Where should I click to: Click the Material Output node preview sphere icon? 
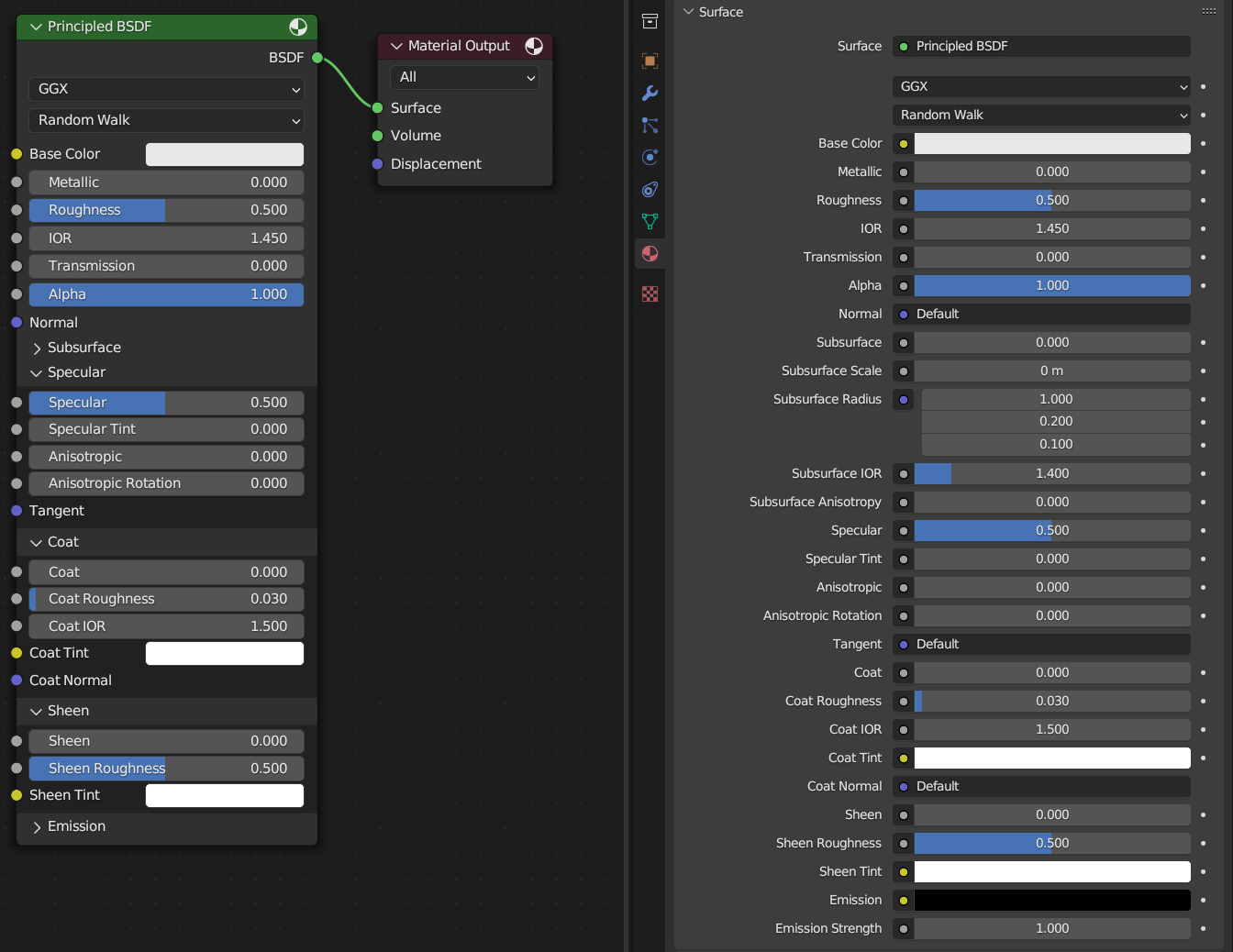tap(534, 46)
